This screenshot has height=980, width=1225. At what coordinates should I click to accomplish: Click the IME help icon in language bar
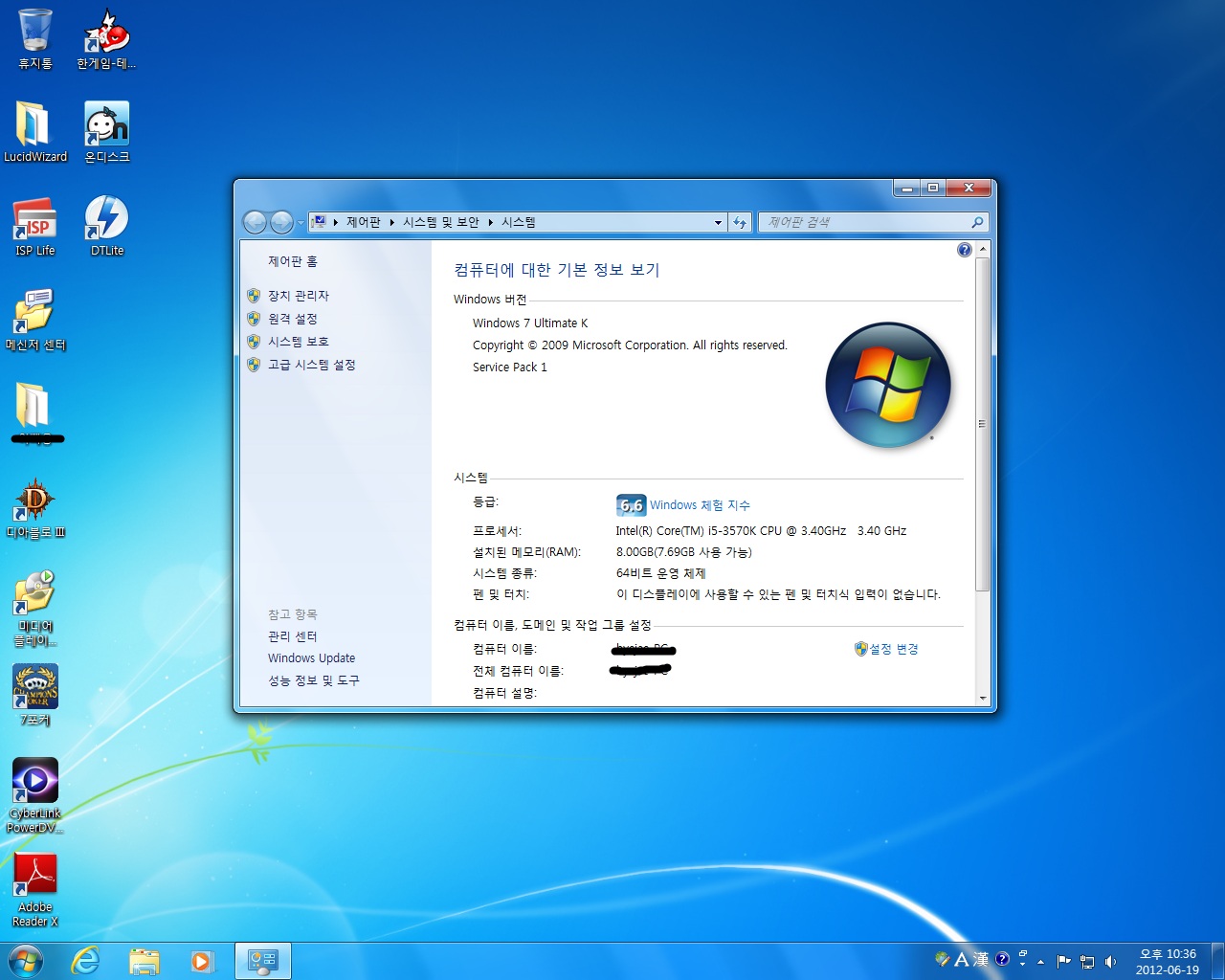pyautogui.click(x=1002, y=959)
